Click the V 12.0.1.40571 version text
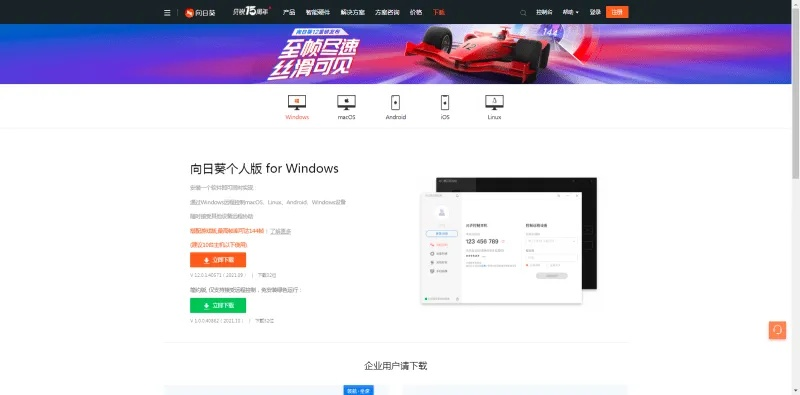Image resolution: width=800 pixels, height=395 pixels. [x=217, y=275]
